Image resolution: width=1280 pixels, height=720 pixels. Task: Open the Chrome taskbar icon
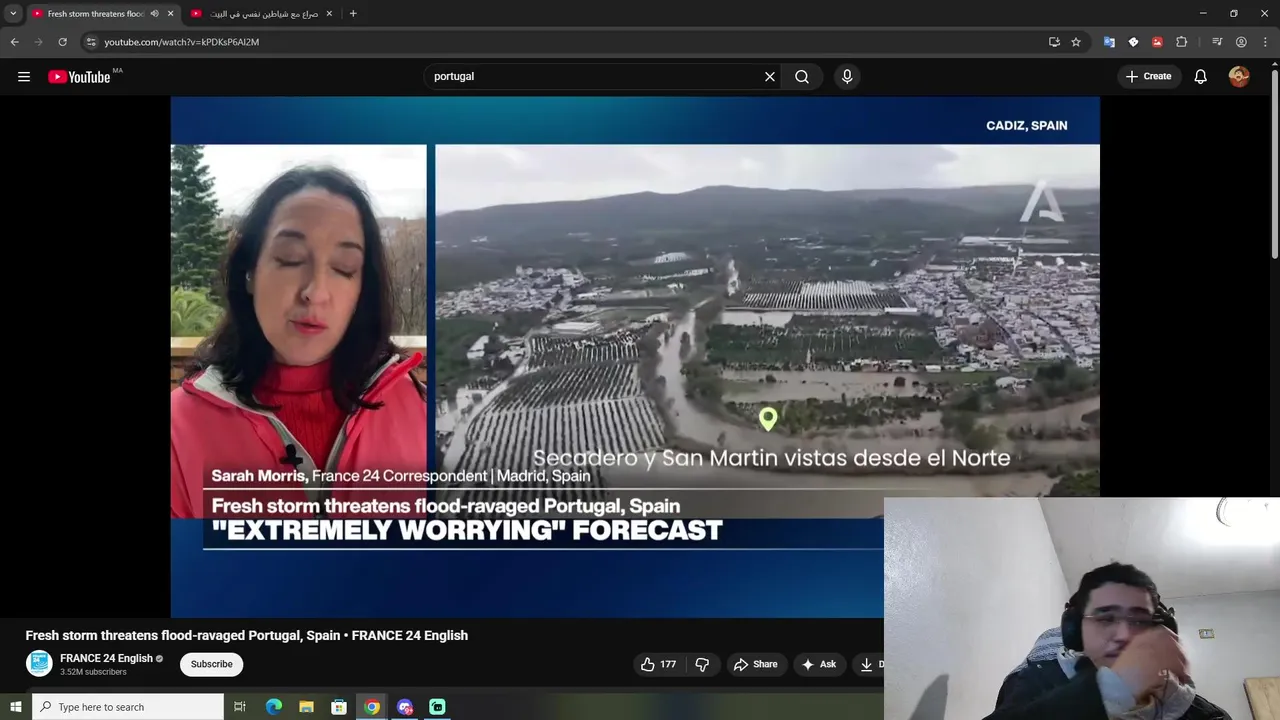pos(372,707)
